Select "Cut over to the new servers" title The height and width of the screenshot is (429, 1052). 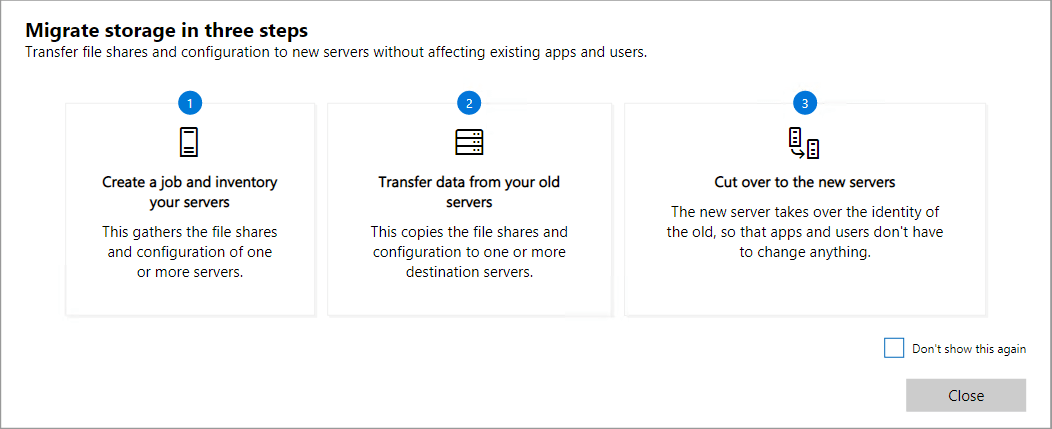point(804,183)
